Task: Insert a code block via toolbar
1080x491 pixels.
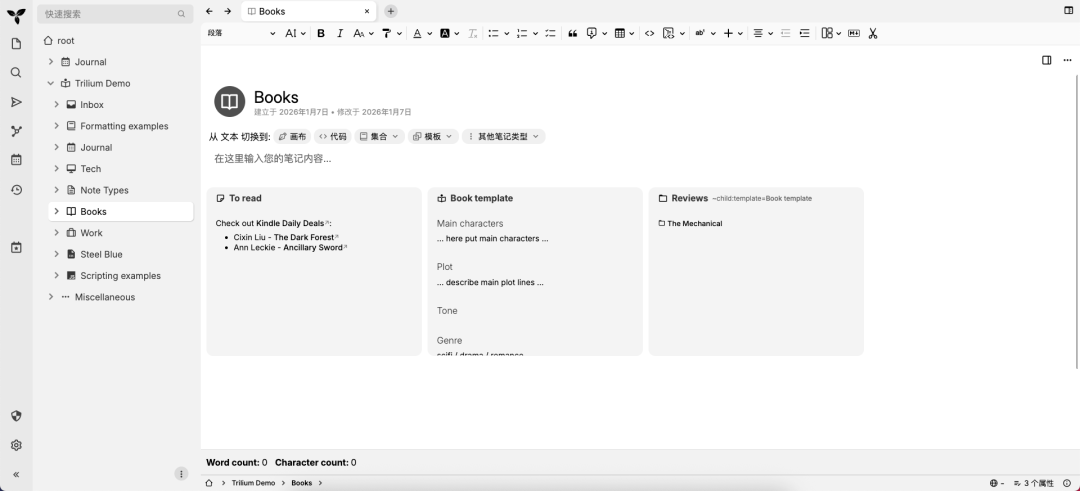Action: tap(649, 33)
